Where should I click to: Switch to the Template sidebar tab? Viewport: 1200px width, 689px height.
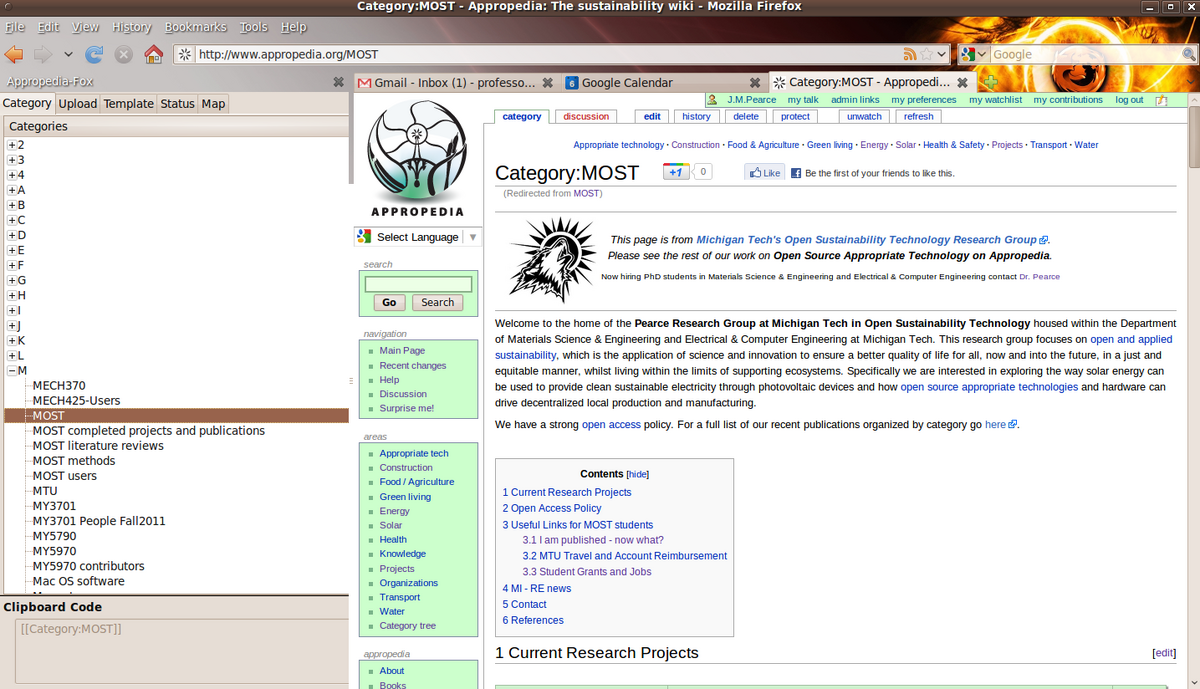pyautogui.click(x=129, y=103)
